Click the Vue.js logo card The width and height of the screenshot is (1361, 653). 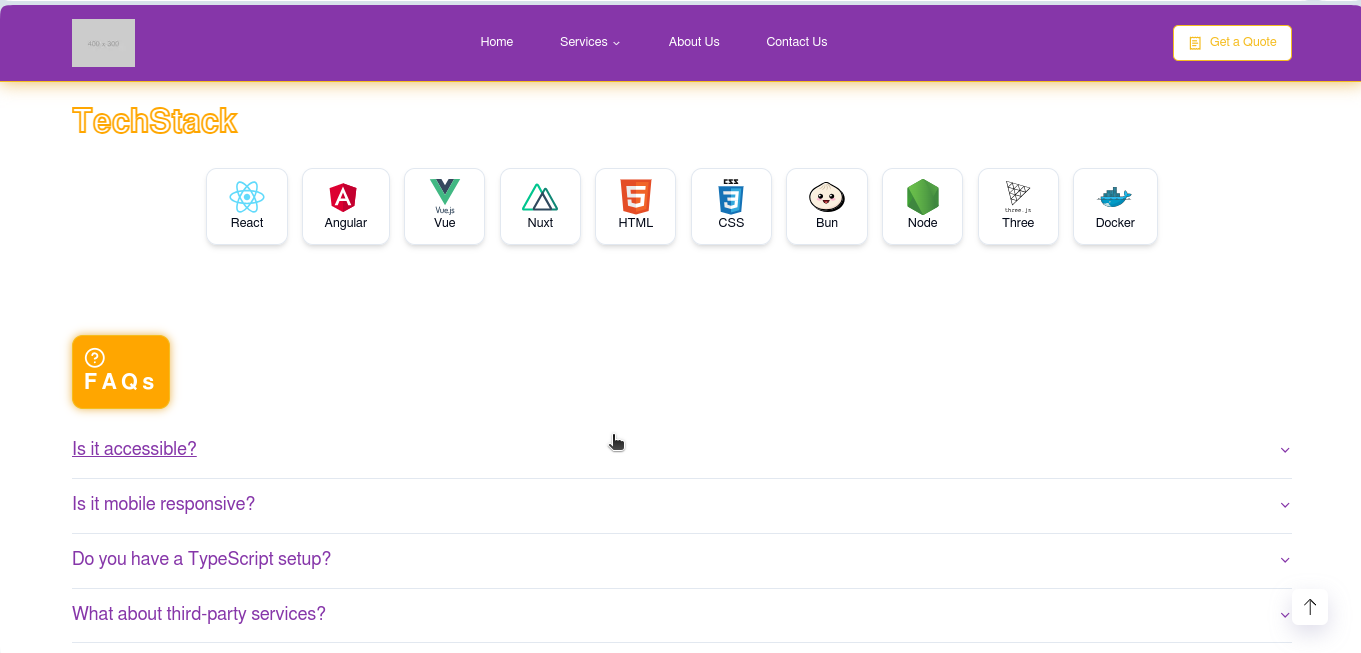click(444, 206)
